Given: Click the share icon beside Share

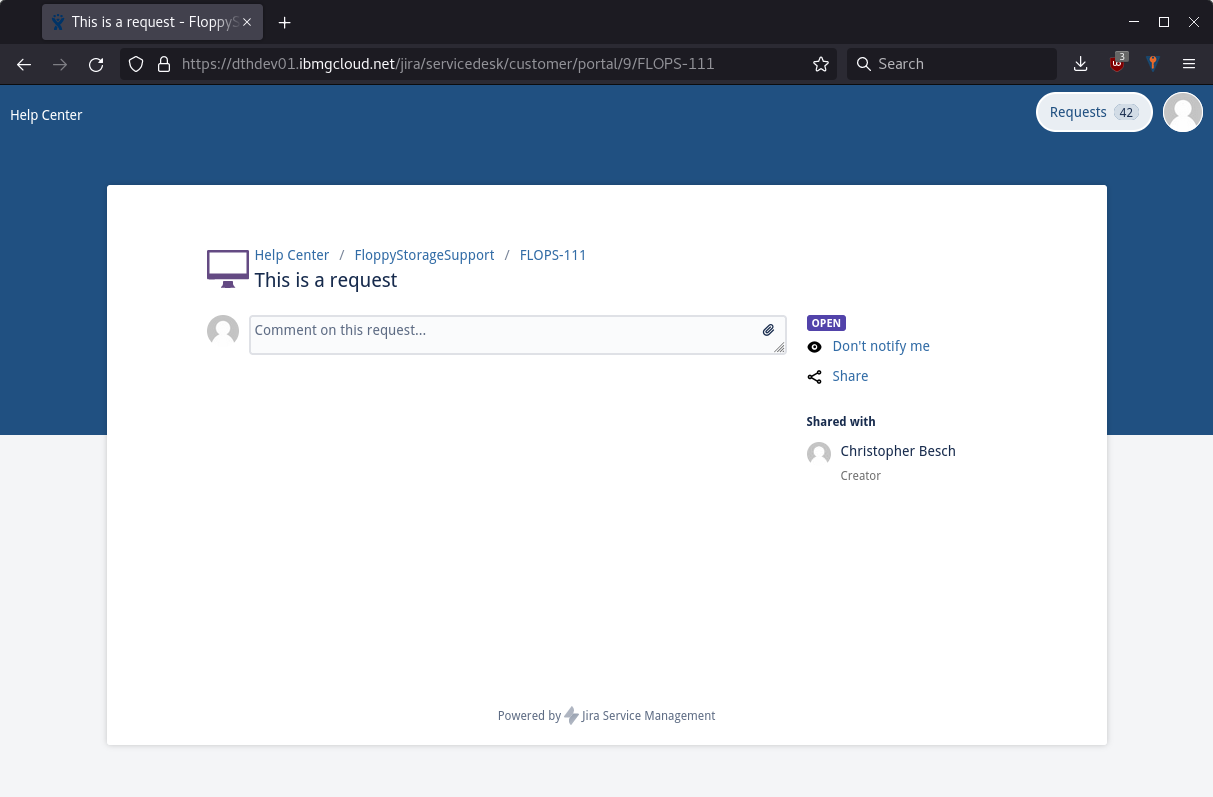Looking at the screenshot, I should tap(814, 377).
